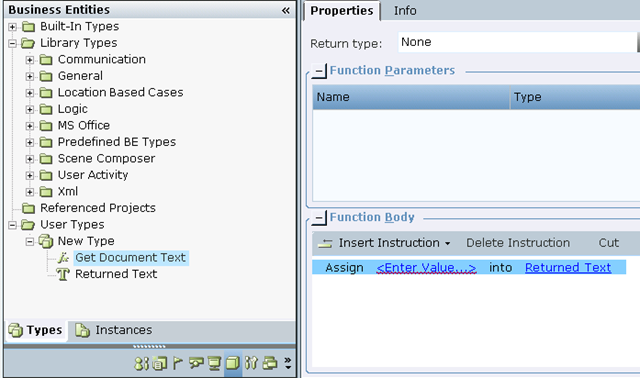
Task: Click the Logic folder icon
Action: tap(46, 109)
